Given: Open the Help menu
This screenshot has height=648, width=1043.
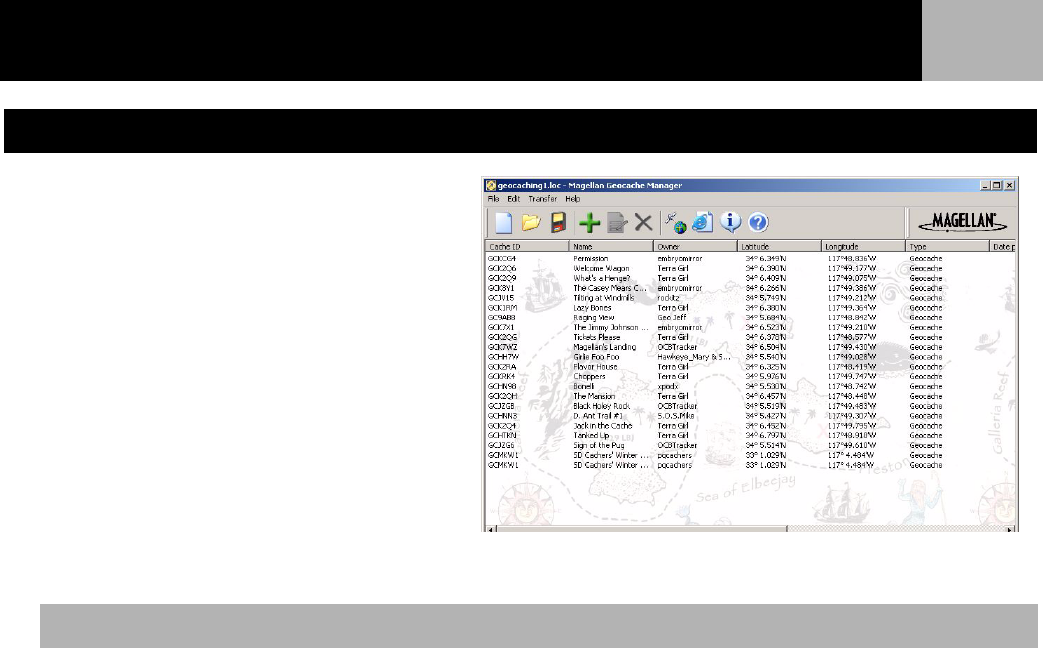Looking at the screenshot, I should pos(573,199).
